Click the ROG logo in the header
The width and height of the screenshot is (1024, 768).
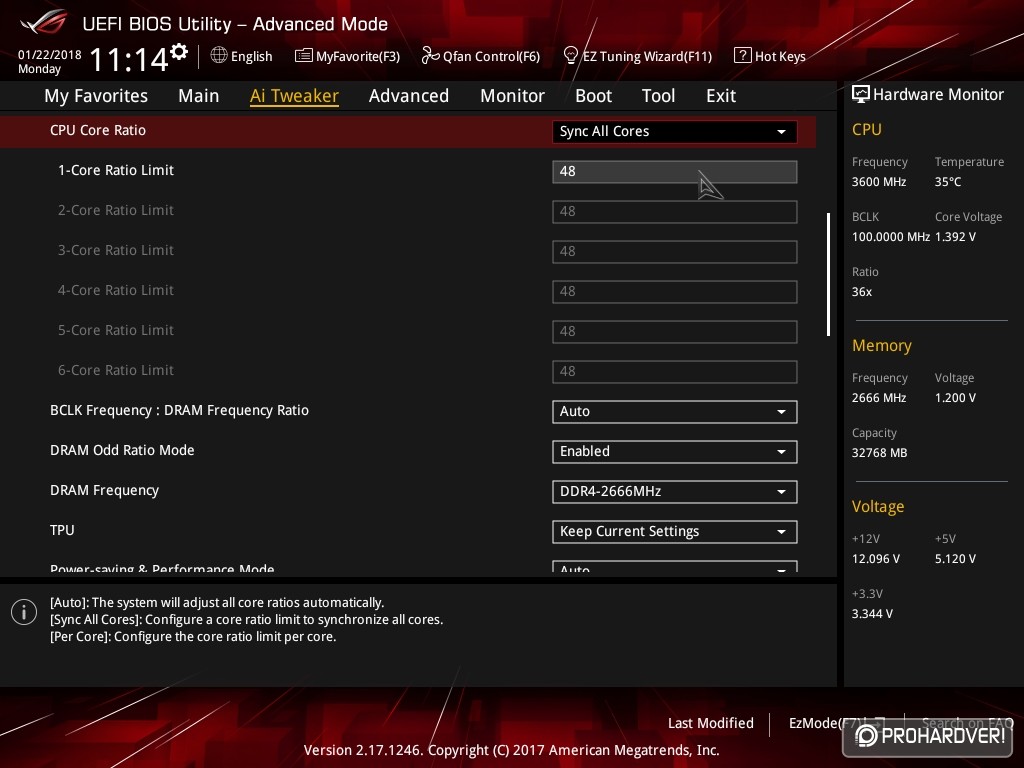tap(44, 22)
